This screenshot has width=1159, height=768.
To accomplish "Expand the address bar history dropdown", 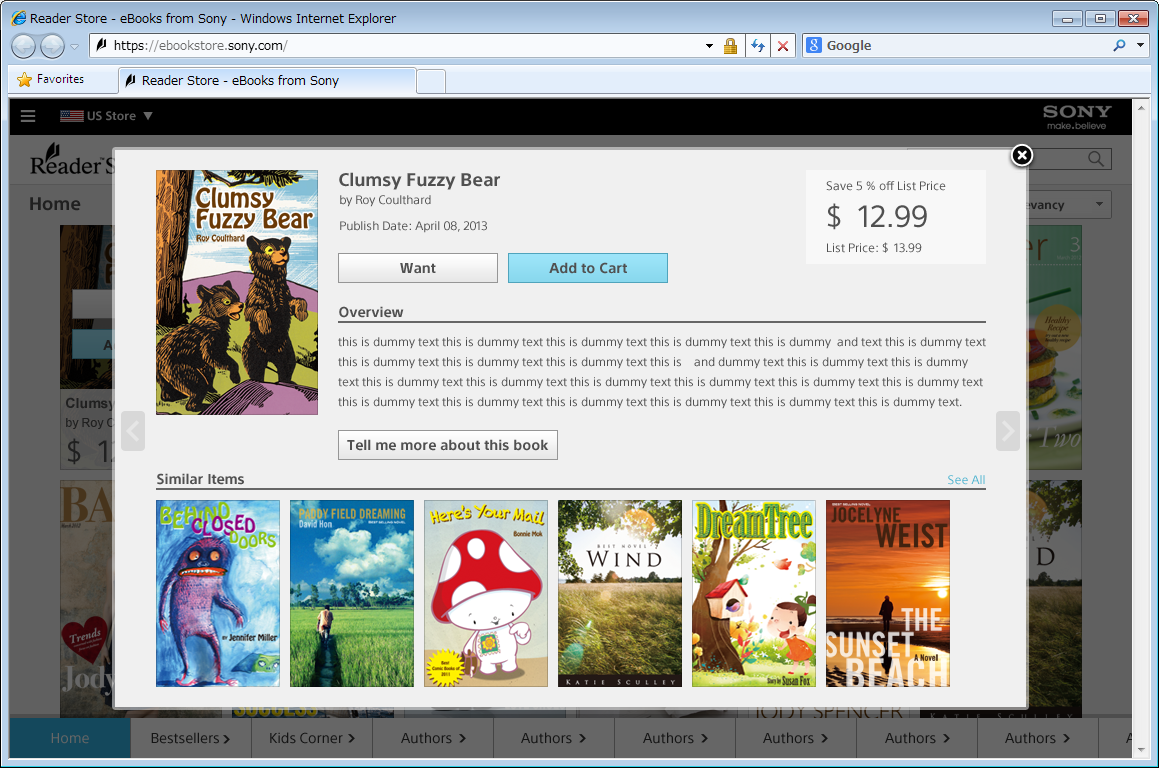I will [x=710, y=46].
